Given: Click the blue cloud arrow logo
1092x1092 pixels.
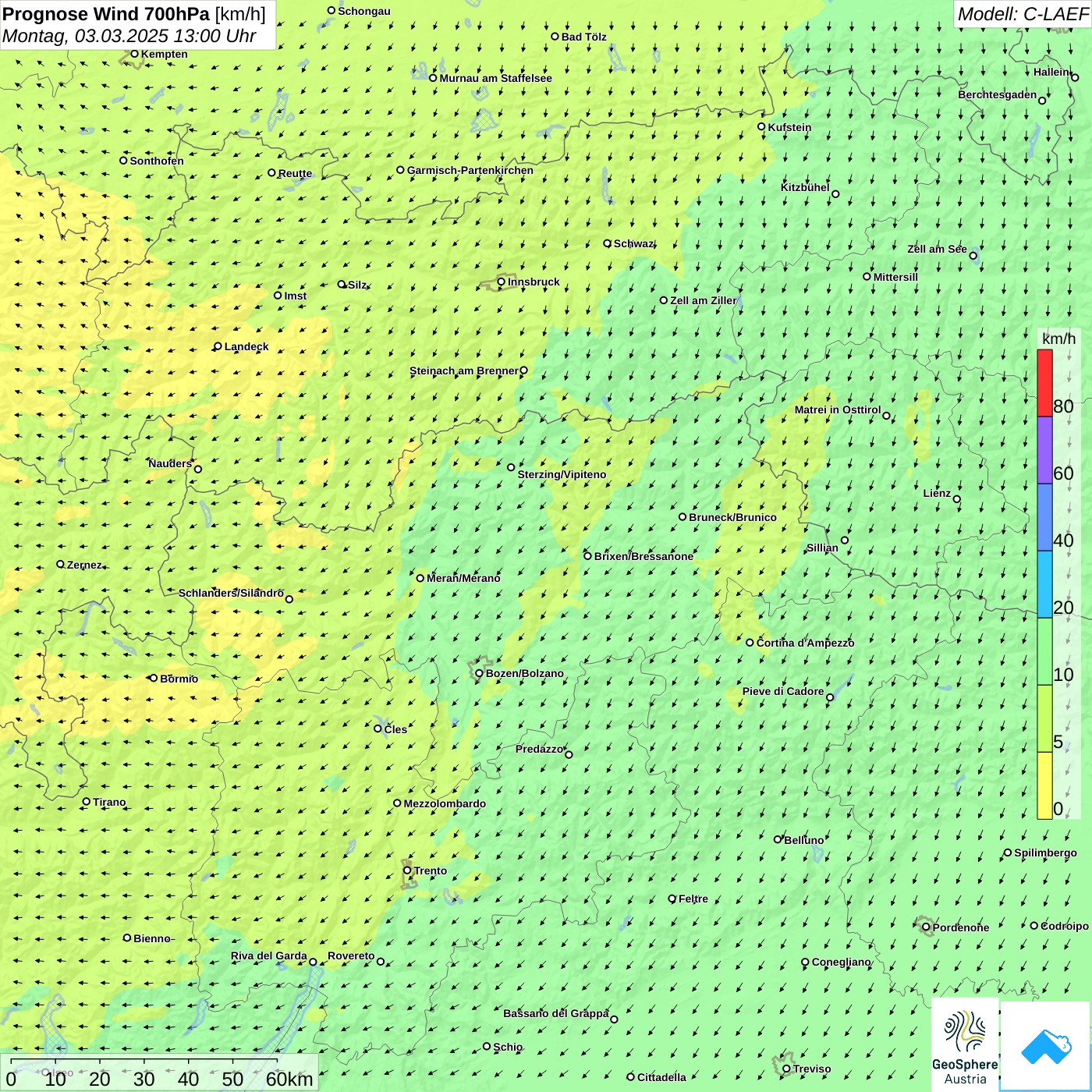Looking at the screenshot, I should click(1046, 1047).
